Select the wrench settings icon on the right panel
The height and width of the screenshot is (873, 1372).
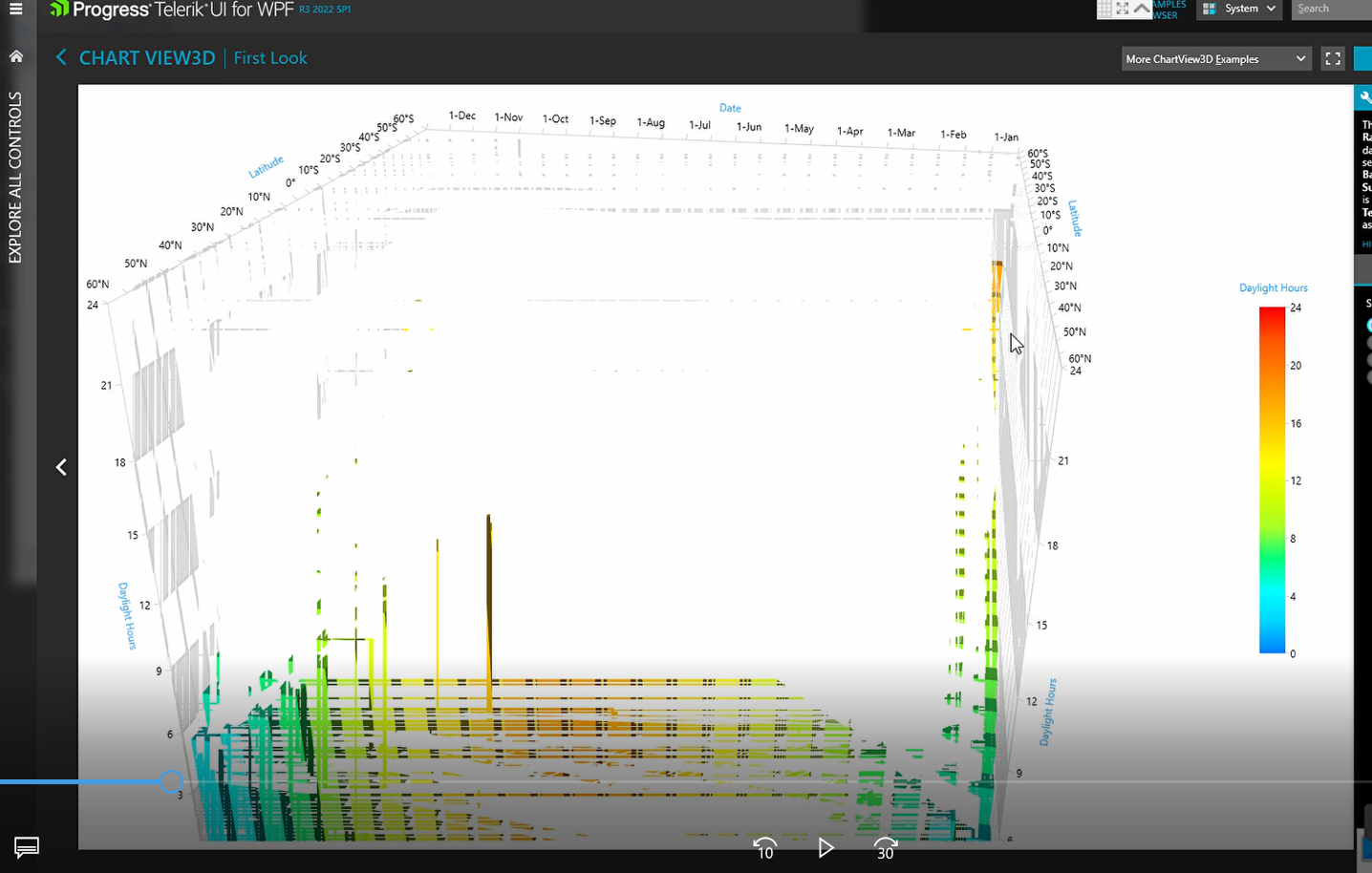coord(1364,96)
